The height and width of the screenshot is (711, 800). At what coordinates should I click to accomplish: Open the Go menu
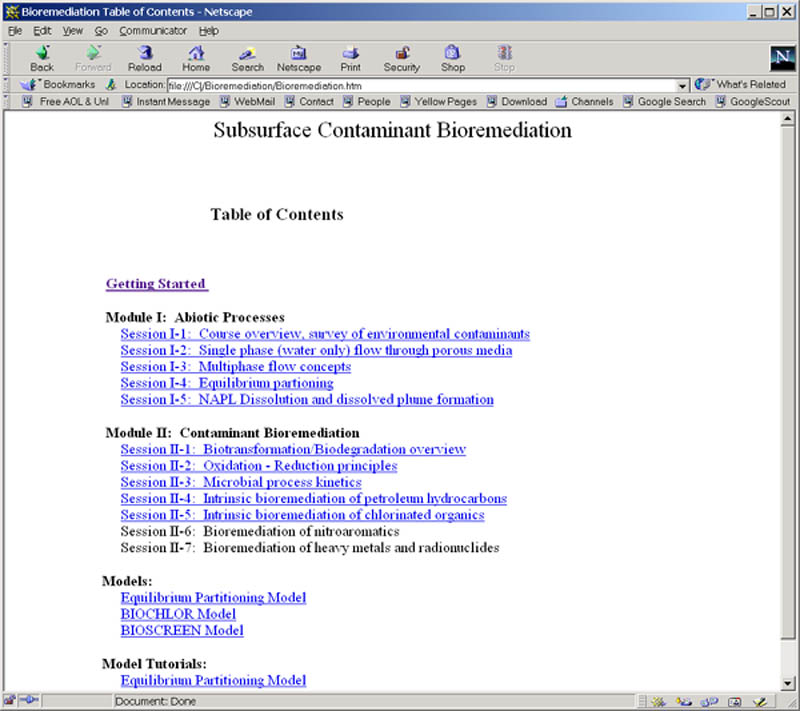[x=101, y=31]
